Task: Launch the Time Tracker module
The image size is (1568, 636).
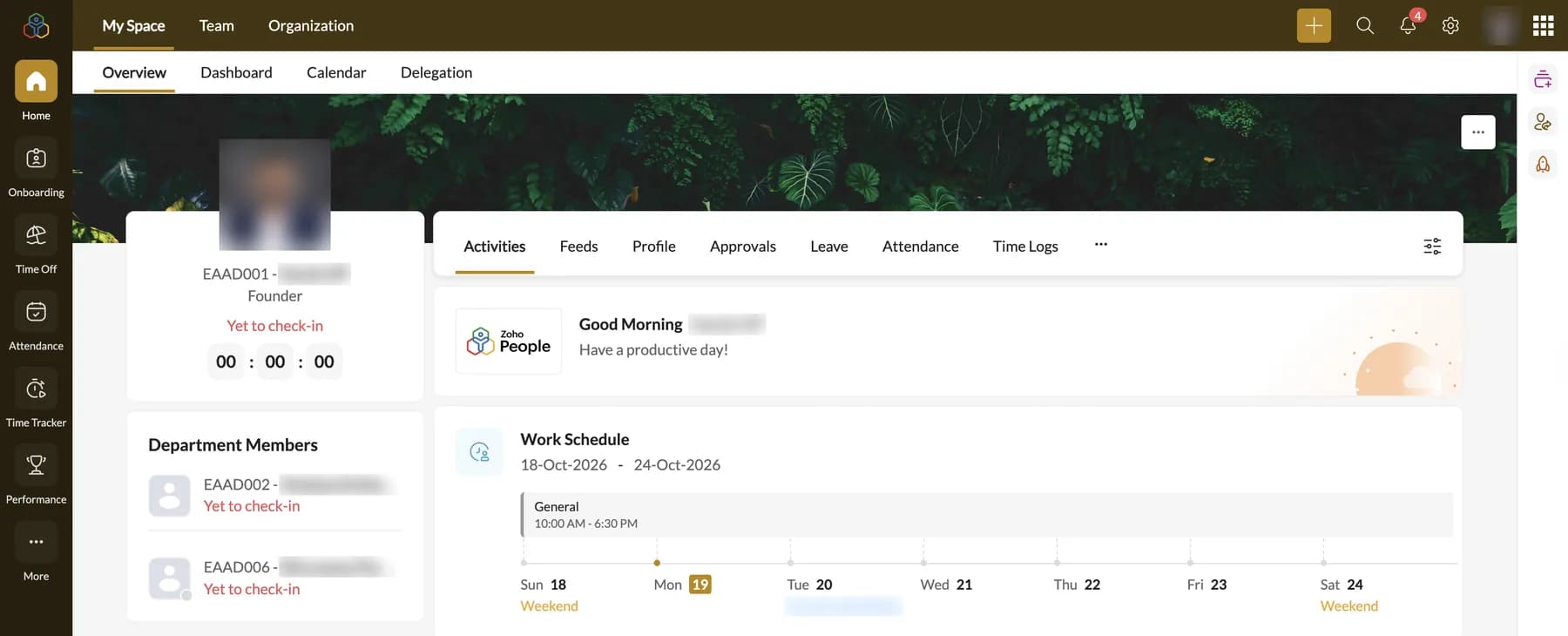Action: click(x=36, y=388)
